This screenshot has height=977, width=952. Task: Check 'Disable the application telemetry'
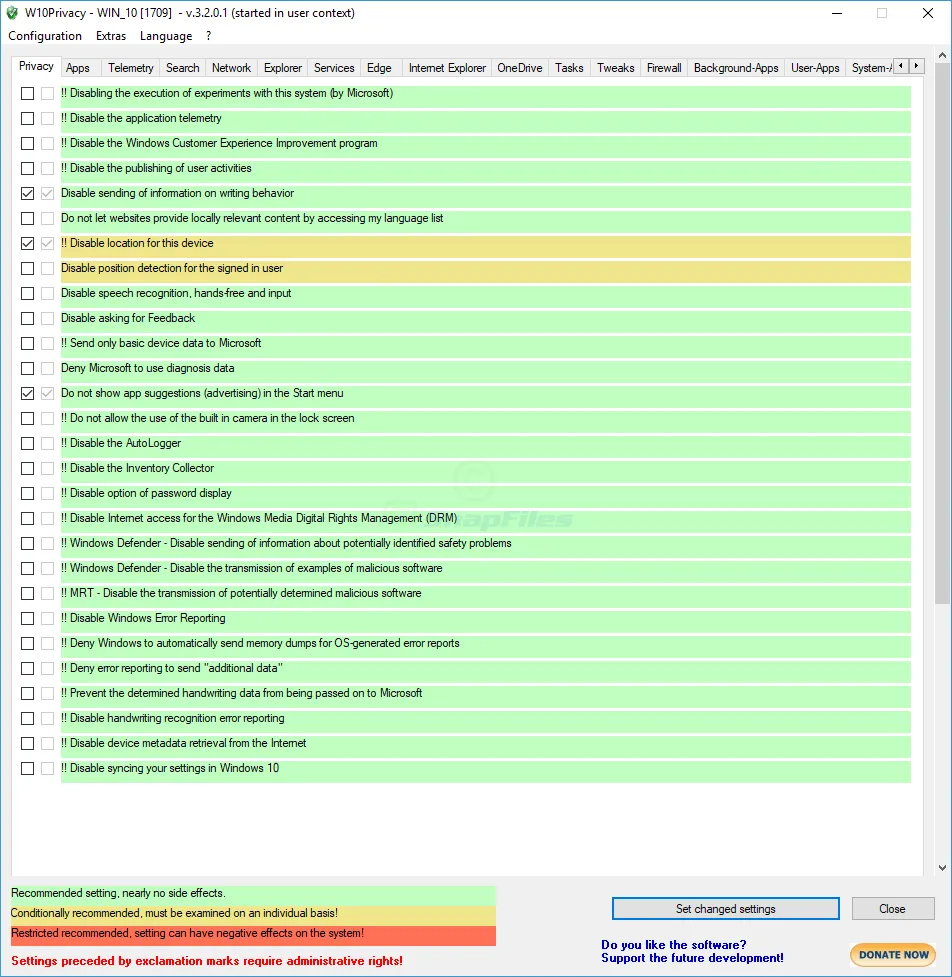point(27,118)
